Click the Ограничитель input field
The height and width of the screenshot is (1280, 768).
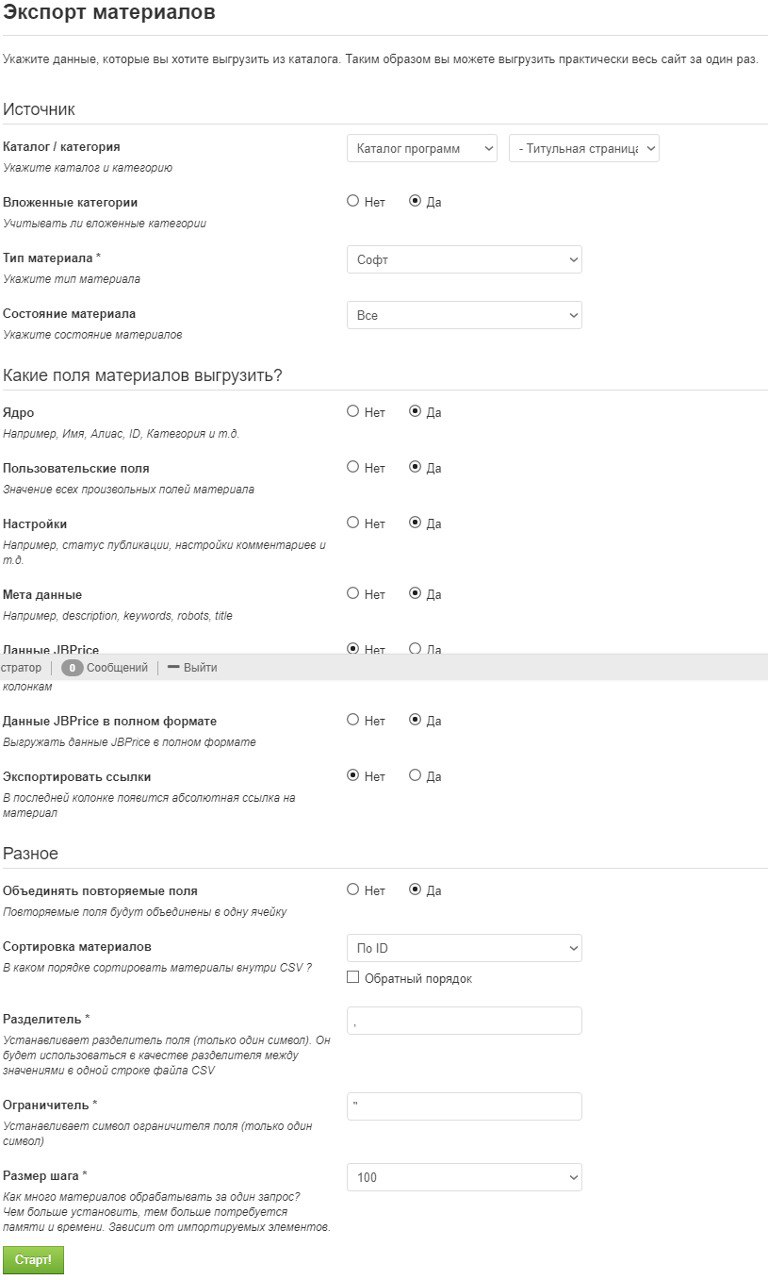tap(464, 1106)
